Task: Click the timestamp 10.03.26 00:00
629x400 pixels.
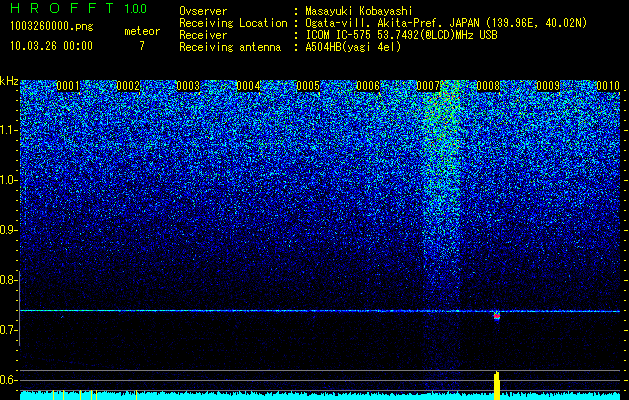Action: pyautogui.click(x=51, y=45)
